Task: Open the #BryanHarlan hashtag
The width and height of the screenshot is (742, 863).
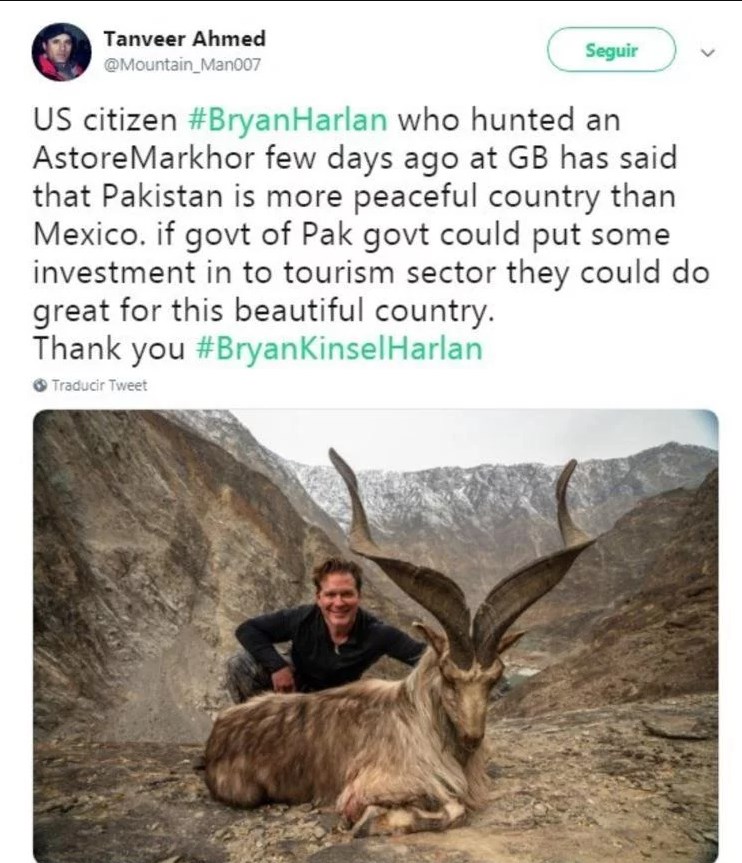Action: pos(288,119)
